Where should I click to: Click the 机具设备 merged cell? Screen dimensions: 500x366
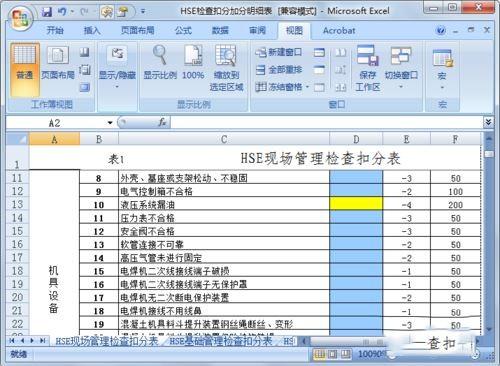point(55,253)
